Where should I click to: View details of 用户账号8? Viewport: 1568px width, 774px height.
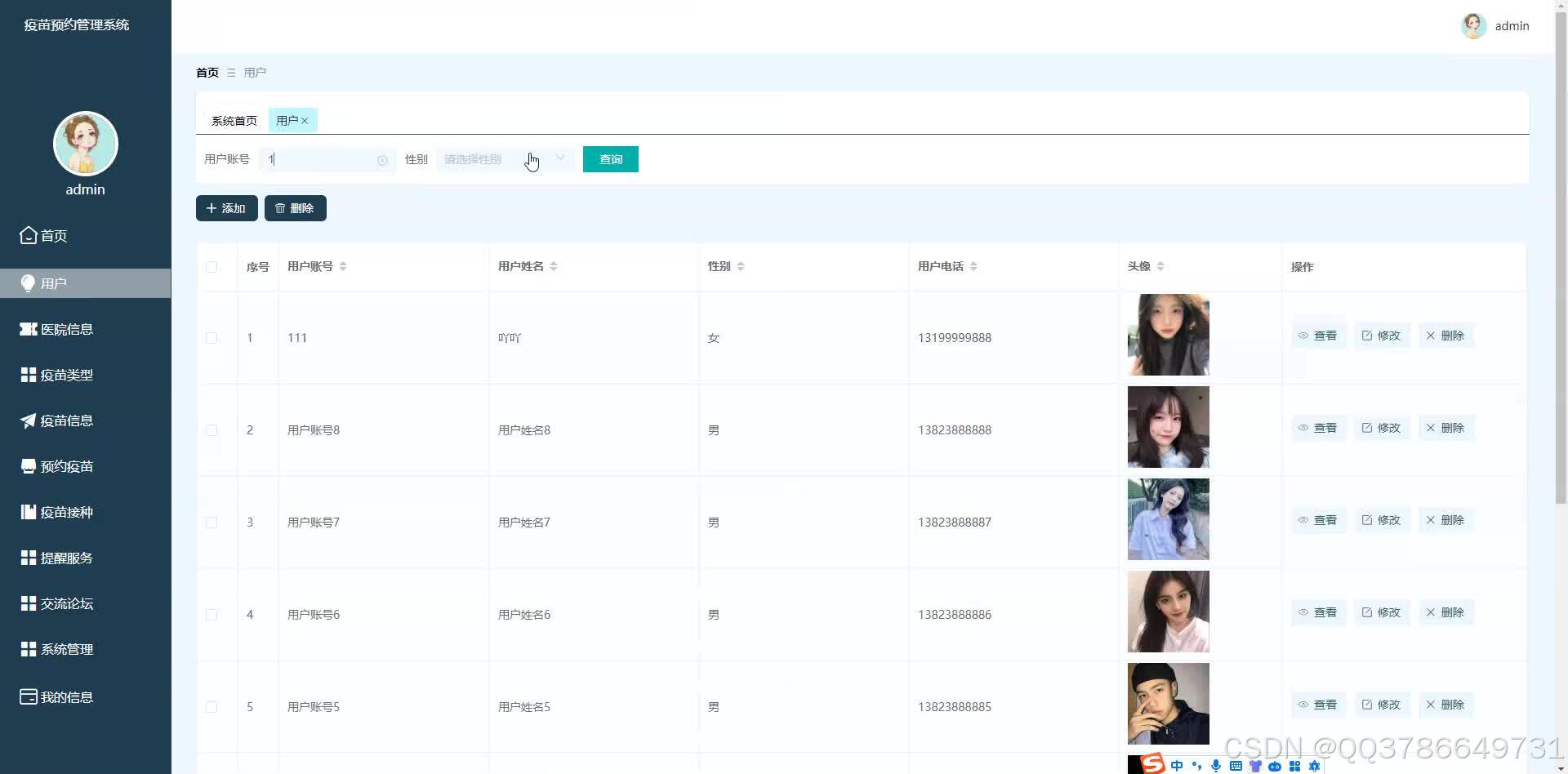pyautogui.click(x=1318, y=428)
